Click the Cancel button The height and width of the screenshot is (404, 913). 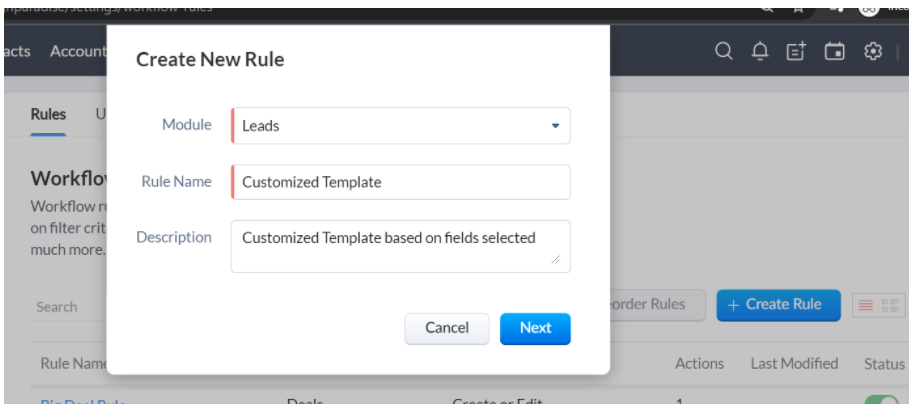[447, 328]
